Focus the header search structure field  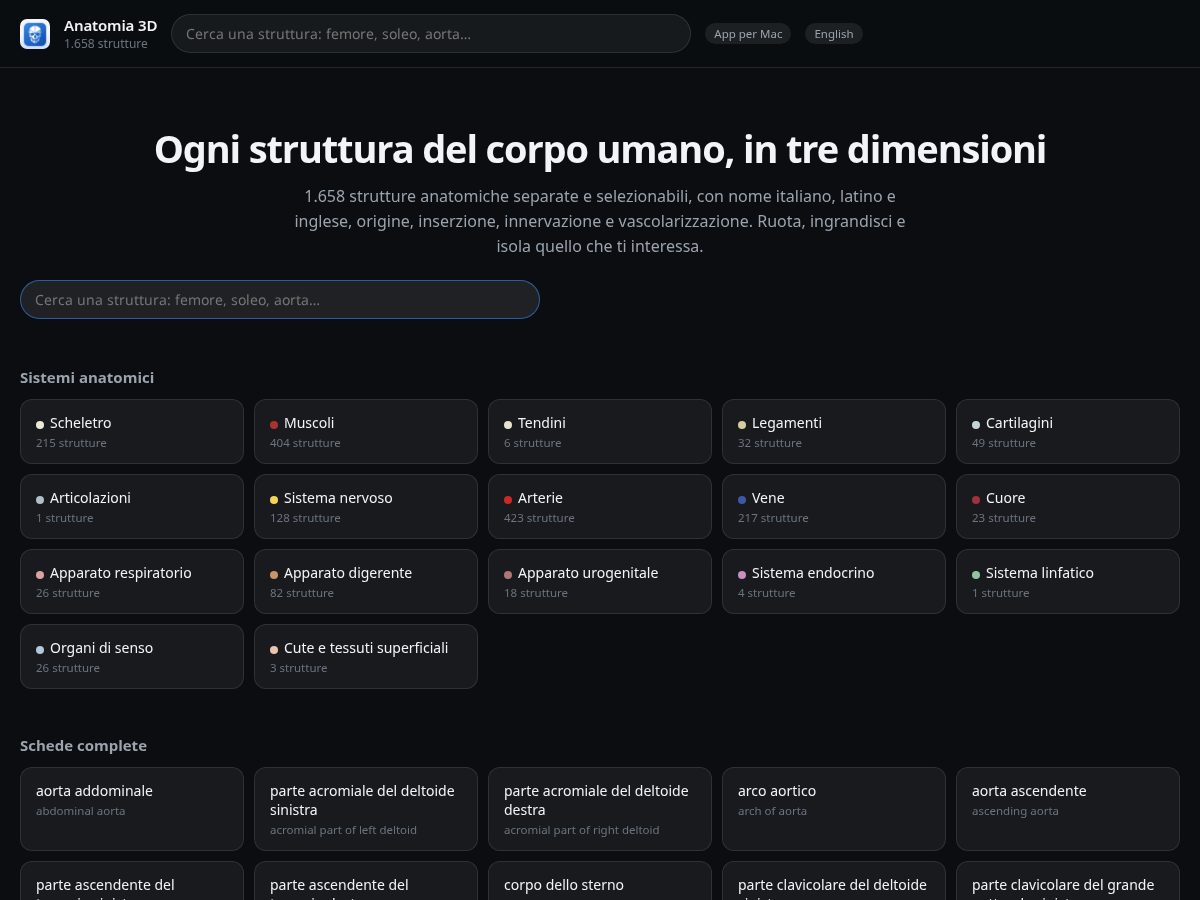click(431, 33)
